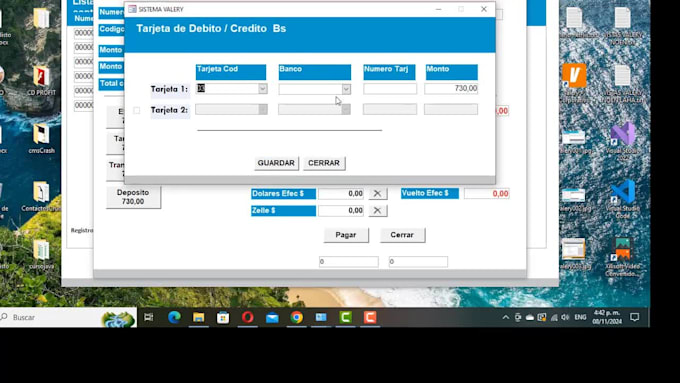The image size is (680, 383).
Task: Select the CD PROFIT desktop icon
Action: [41, 81]
